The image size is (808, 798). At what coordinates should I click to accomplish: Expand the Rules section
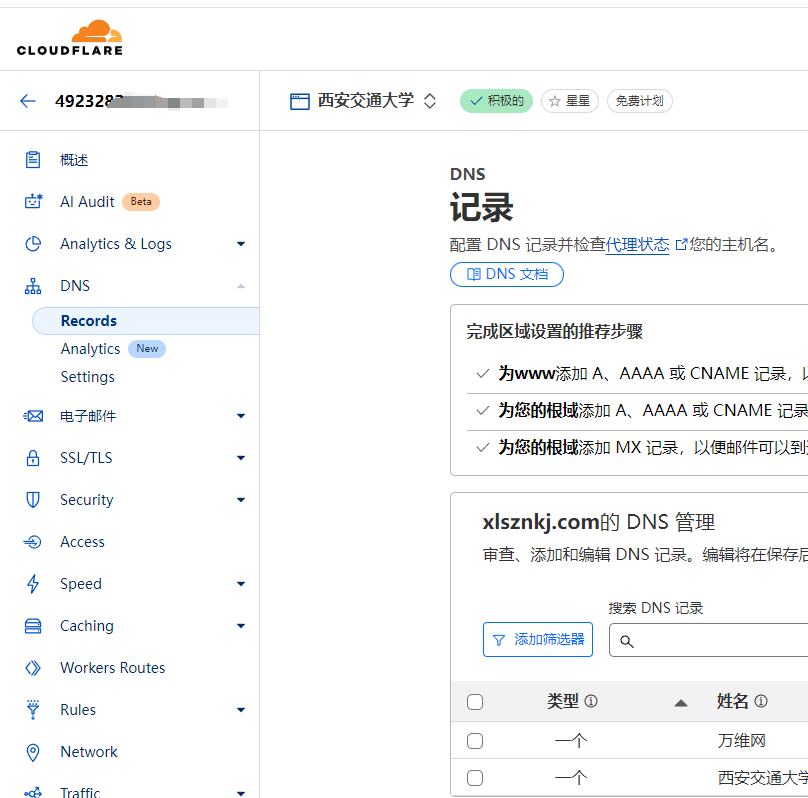pyautogui.click(x=241, y=710)
